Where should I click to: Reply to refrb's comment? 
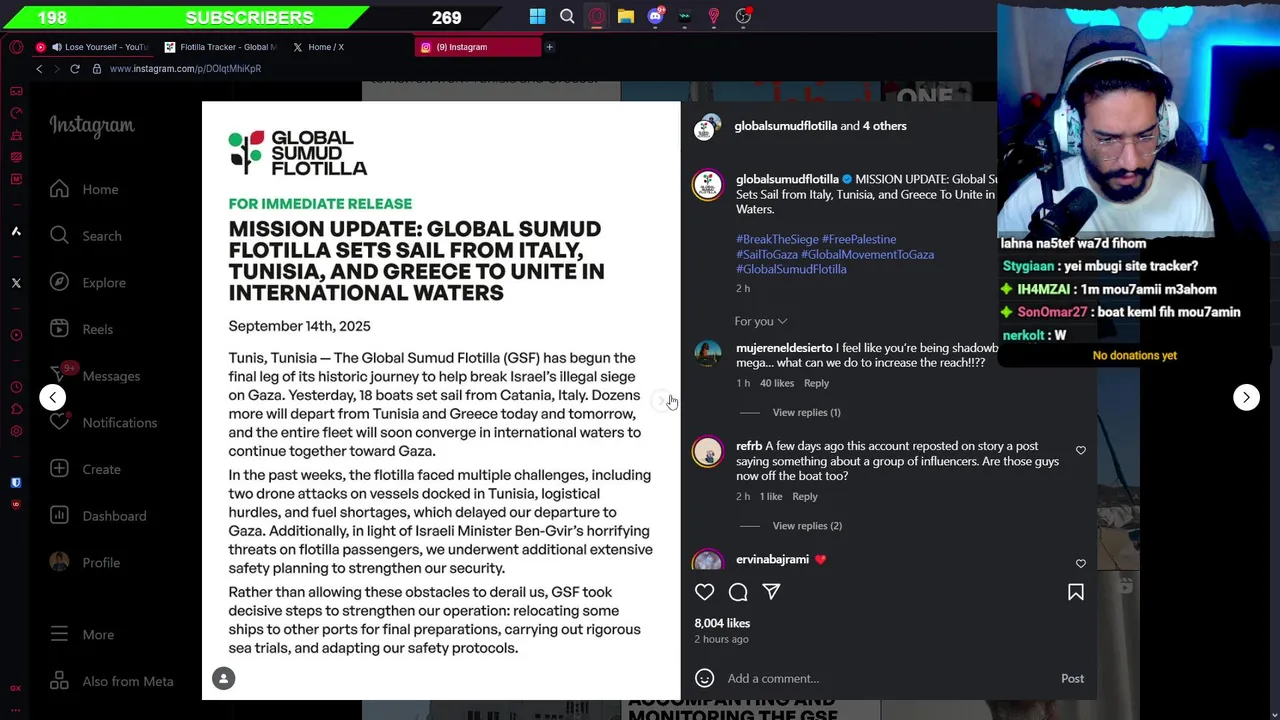click(x=805, y=496)
